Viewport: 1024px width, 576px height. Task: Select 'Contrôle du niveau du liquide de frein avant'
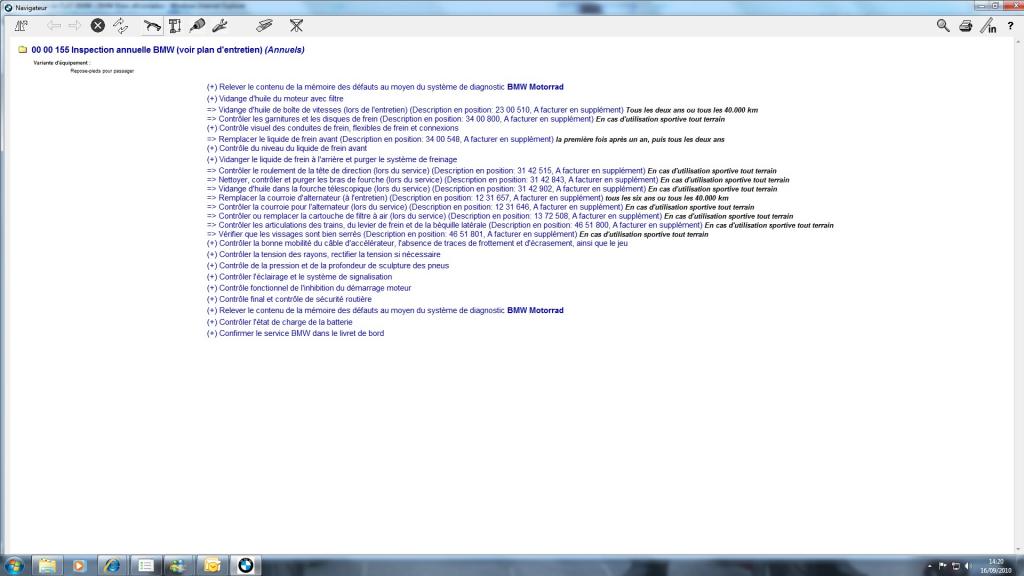287,148
